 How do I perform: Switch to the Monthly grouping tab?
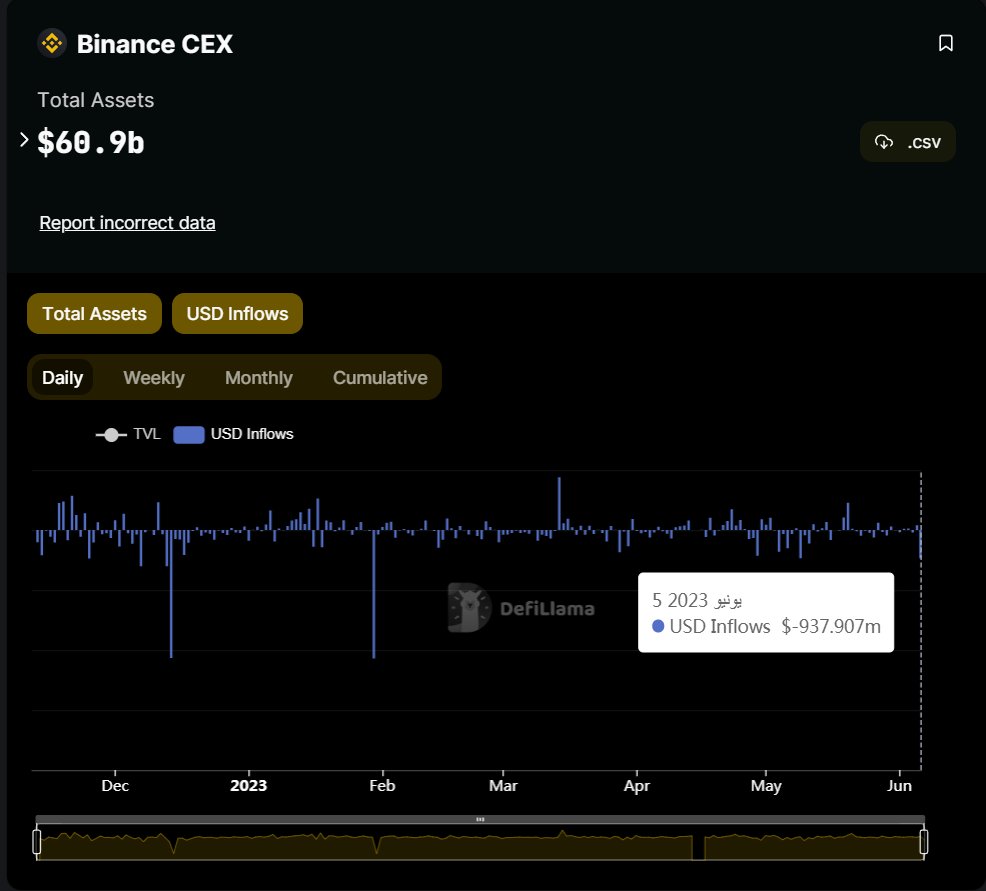tap(258, 377)
